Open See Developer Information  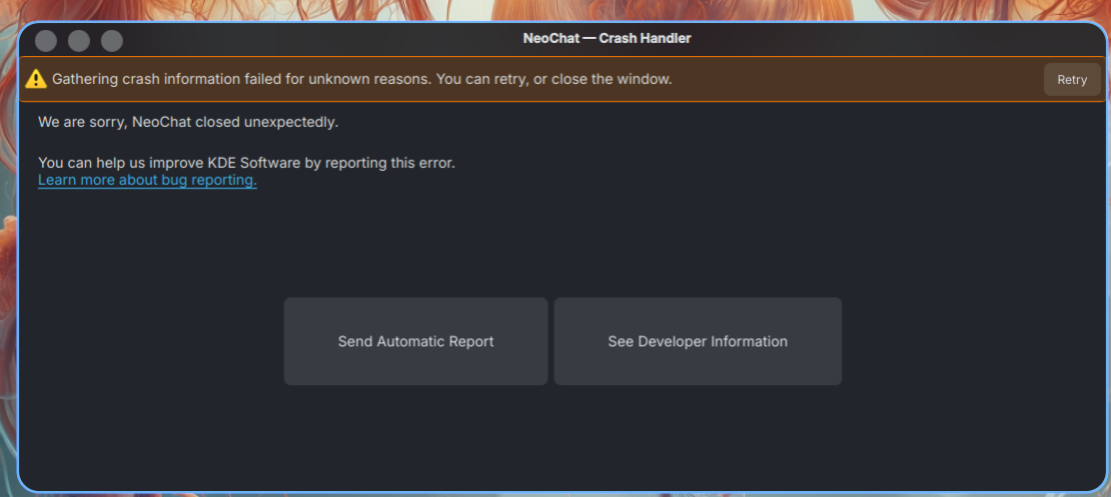pos(697,341)
